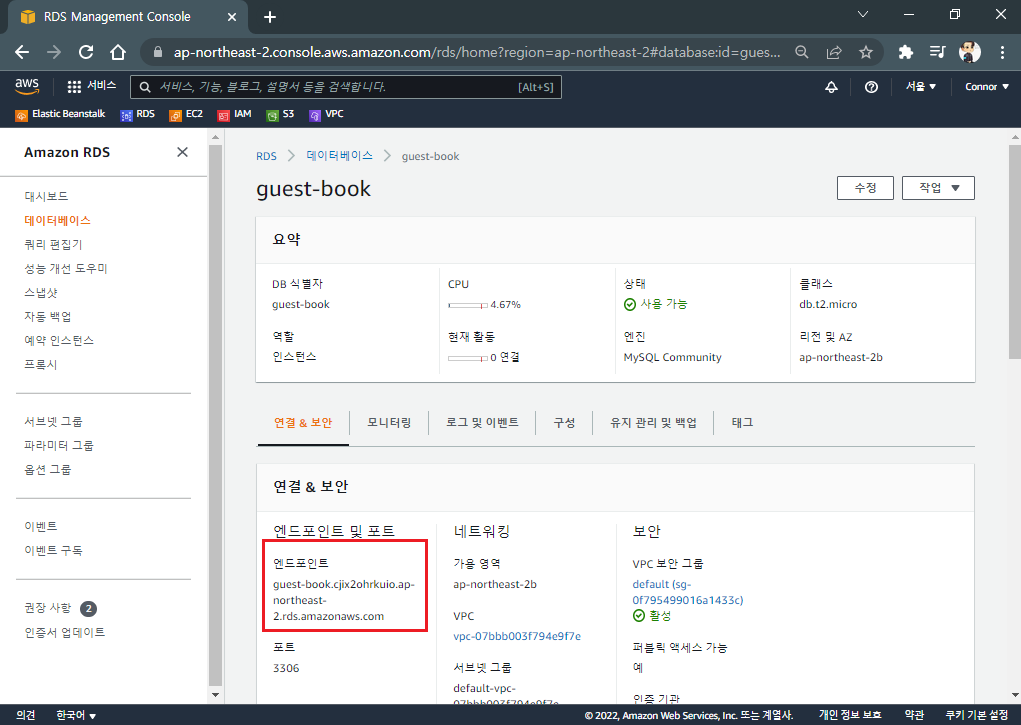This screenshot has height=725, width=1021.
Task: Click RDS breadcrumb link
Action: coord(266,156)
